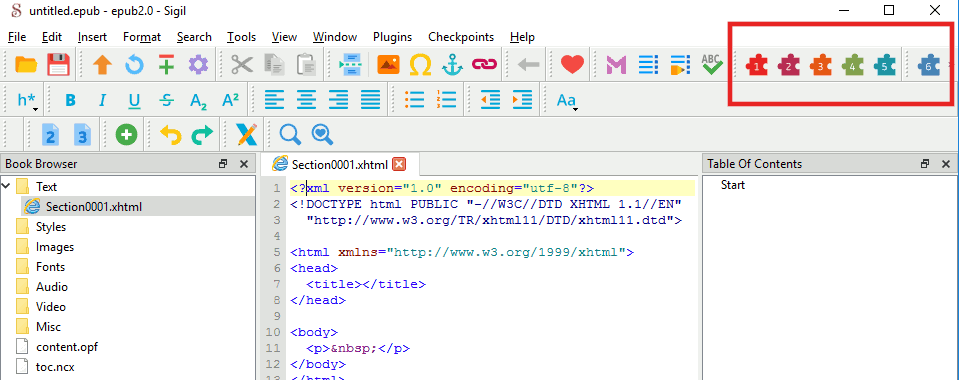Click the grey back arrow icon

528,64
